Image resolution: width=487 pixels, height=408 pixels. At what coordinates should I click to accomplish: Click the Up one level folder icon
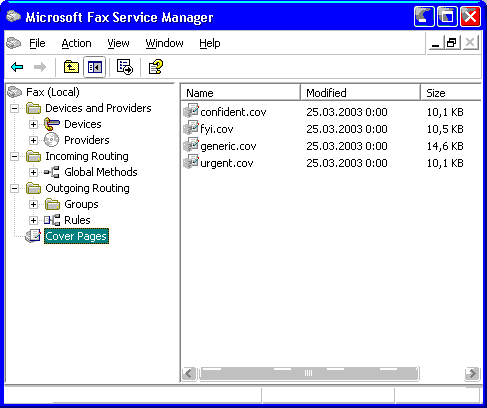tap(71, 67)
